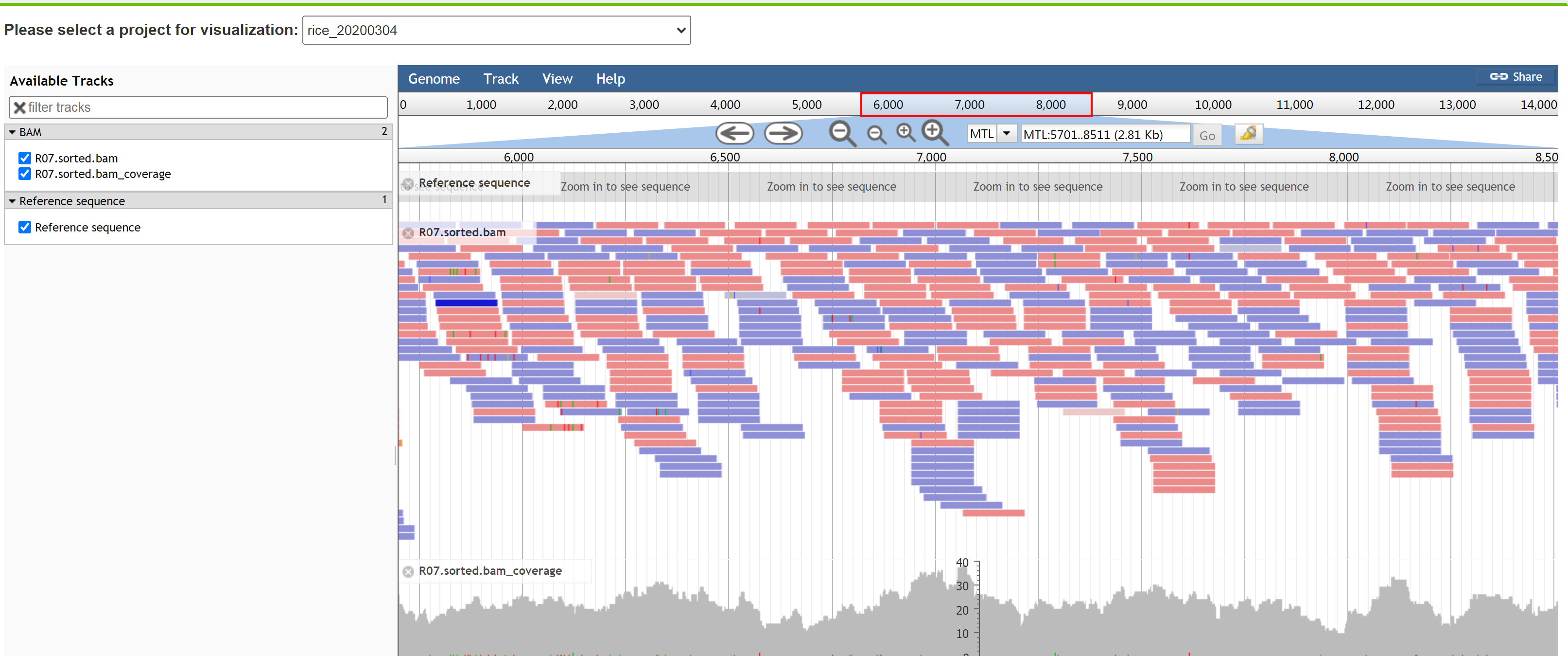Close the R07.sorted.bam_coverage track
The height and width of the screenshot is (656, 1568).
[408, 571]
